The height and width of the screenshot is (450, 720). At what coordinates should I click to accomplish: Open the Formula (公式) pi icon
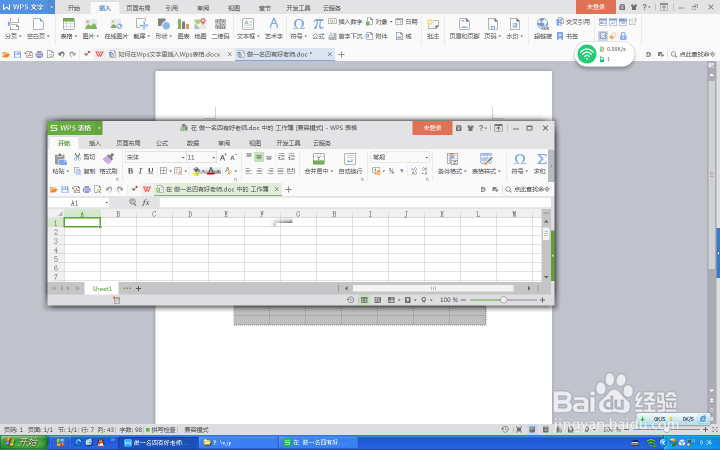click(318, 28)
